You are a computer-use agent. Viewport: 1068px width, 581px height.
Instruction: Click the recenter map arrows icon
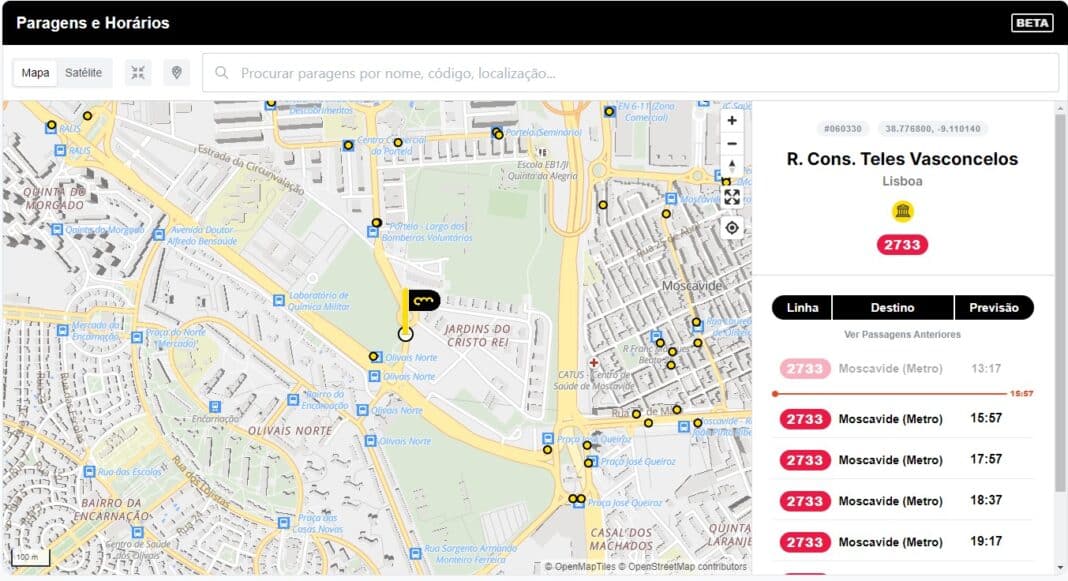138,73
